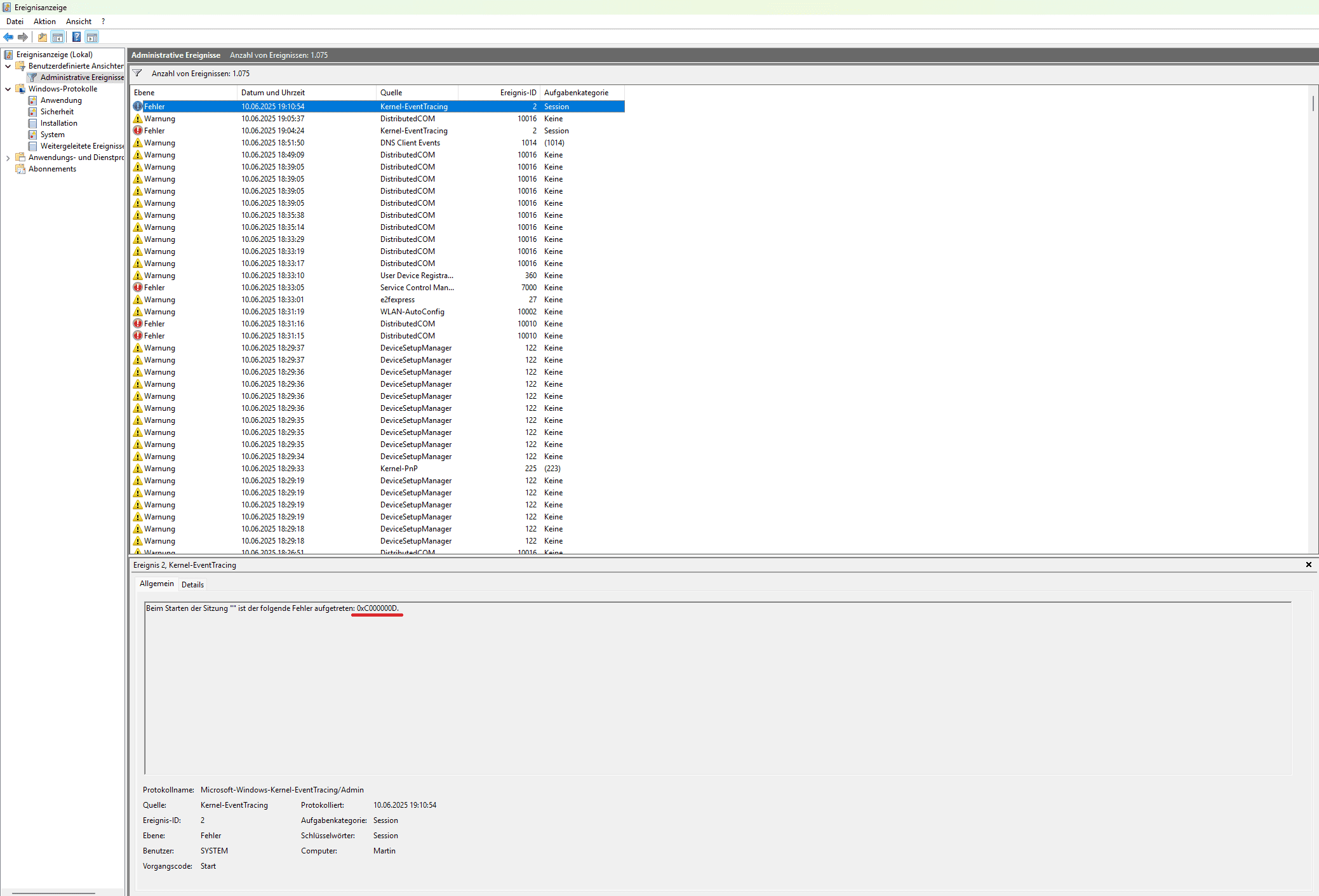Screen dimensions: 1319x896
Task: Switch to the Details tab
Action: click(x=192, y=585)
